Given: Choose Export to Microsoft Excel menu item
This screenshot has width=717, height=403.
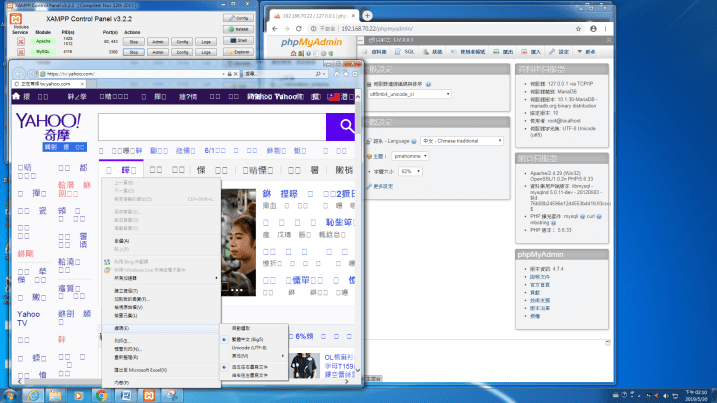Looking at the screenshot, I should [x=141, y=369].
